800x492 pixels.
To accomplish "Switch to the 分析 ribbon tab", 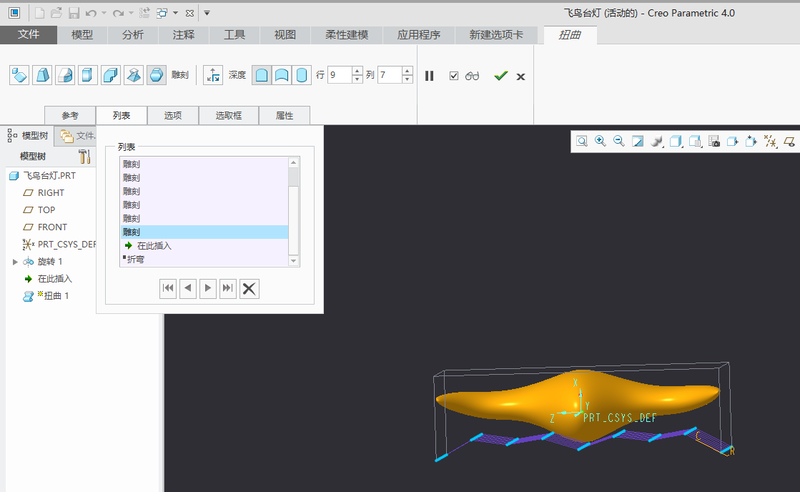I will click(133, 35).
